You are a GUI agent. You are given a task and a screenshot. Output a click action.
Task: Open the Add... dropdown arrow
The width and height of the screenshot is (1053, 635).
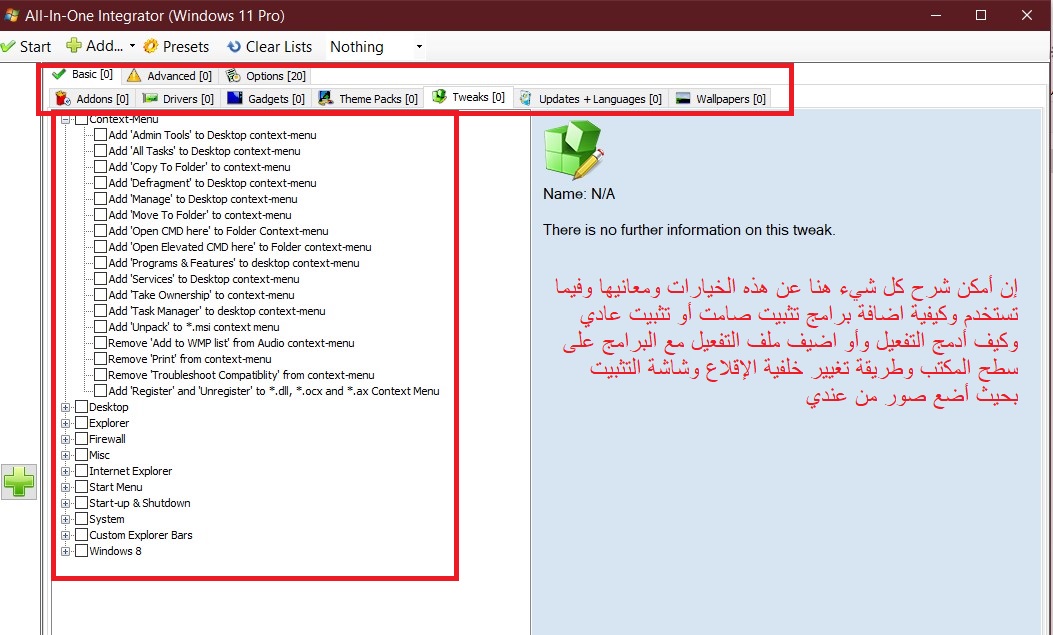pyautogui.click(x=132, y=46)
